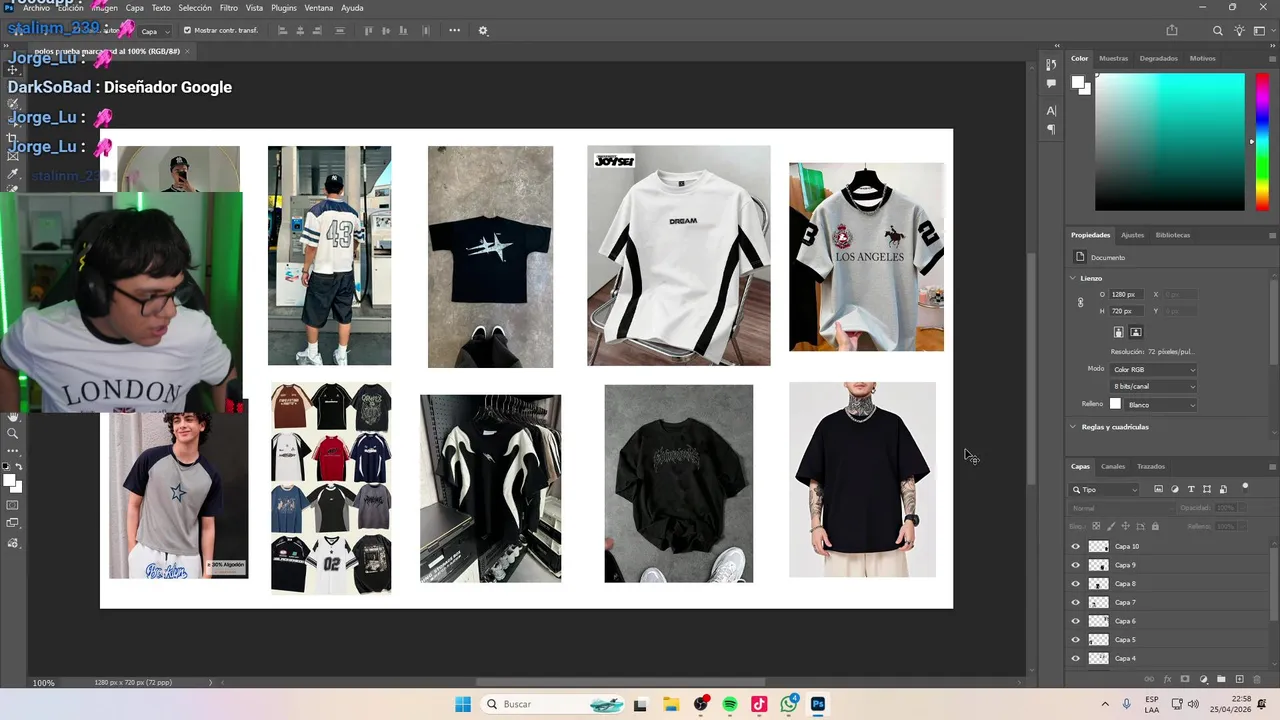Viewport: 1280px width, 720px height.
Task: Open the Vista menu
Action: click(x=254, y=8)
